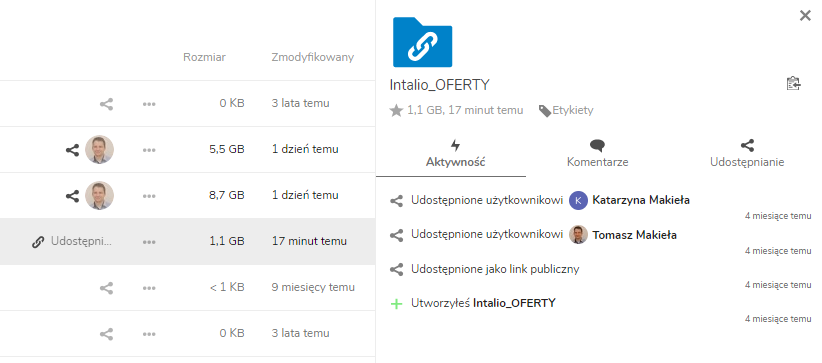Click share icon on the 9 miesięcy temu row
The width and height of the screenshot is (822, 363).
[x=106, y=288]
